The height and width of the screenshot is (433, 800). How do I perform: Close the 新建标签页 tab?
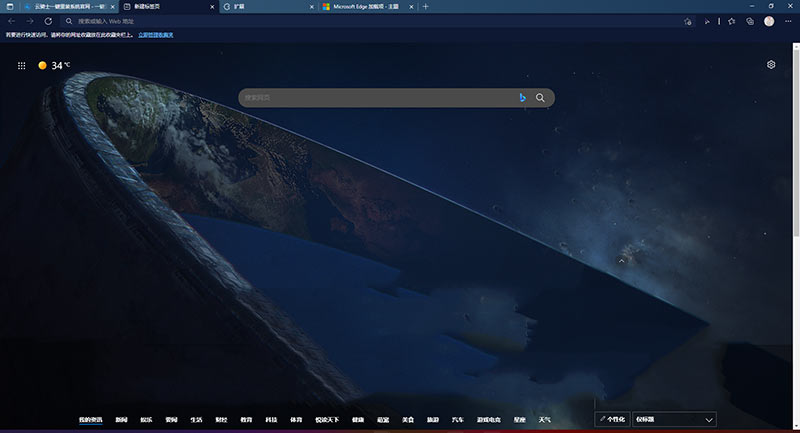tap(212, 7)
